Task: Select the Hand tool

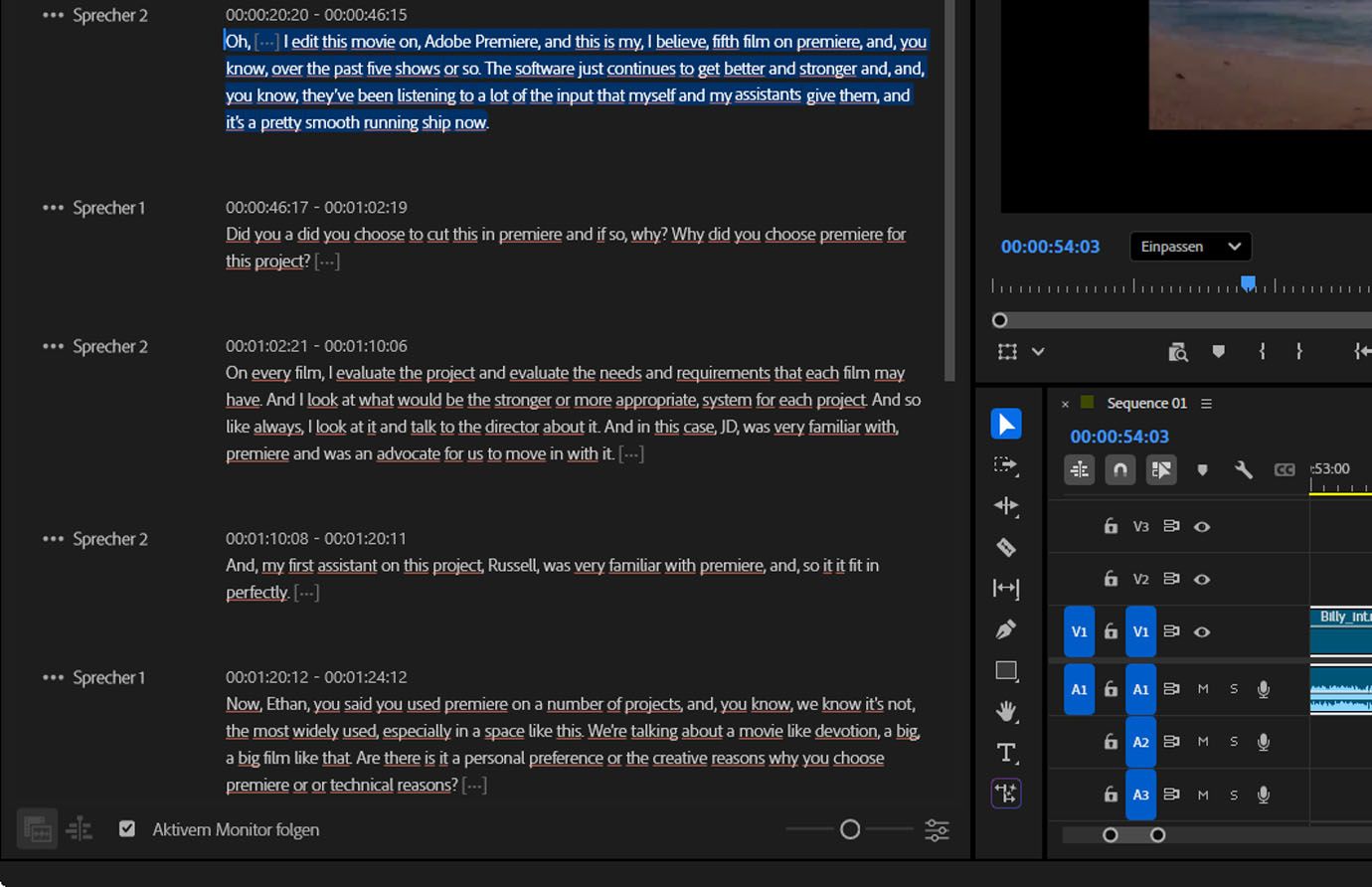Action: coord(1006,711)
